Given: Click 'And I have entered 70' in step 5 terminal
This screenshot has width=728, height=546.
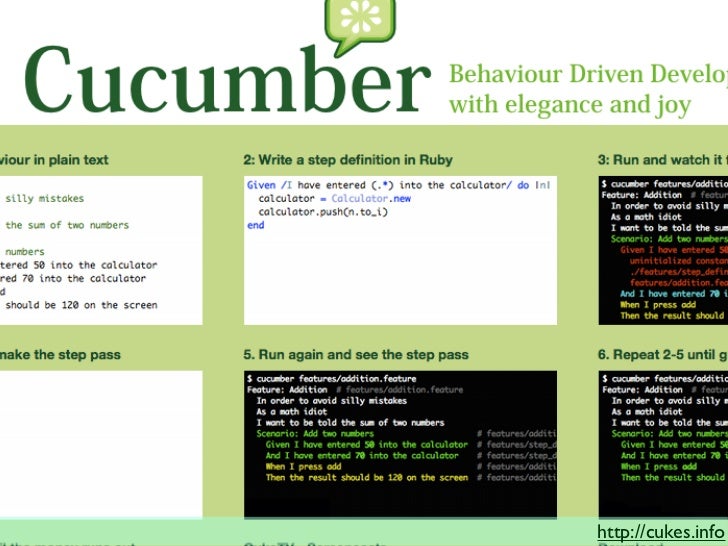Looking at the screenshot, I should click(x=362, y=456).
